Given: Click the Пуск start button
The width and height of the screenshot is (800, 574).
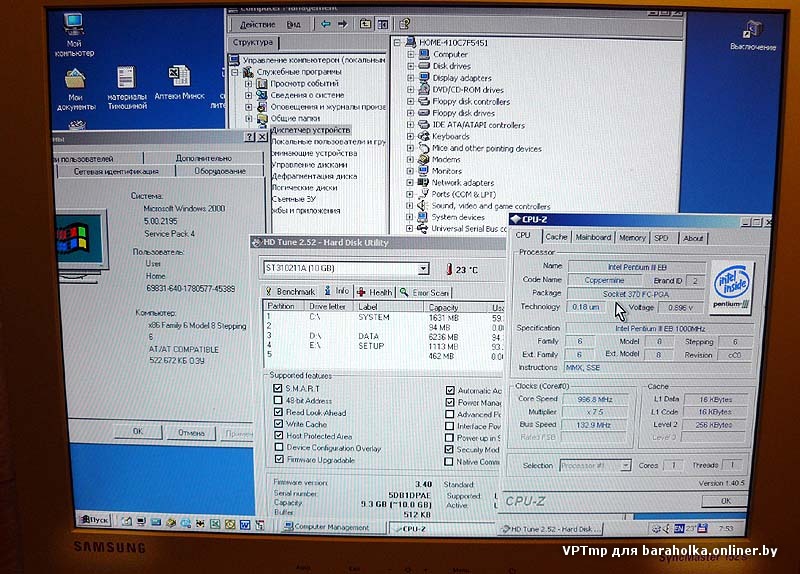Looking at the screenshot, I should (x=95, y=520).
